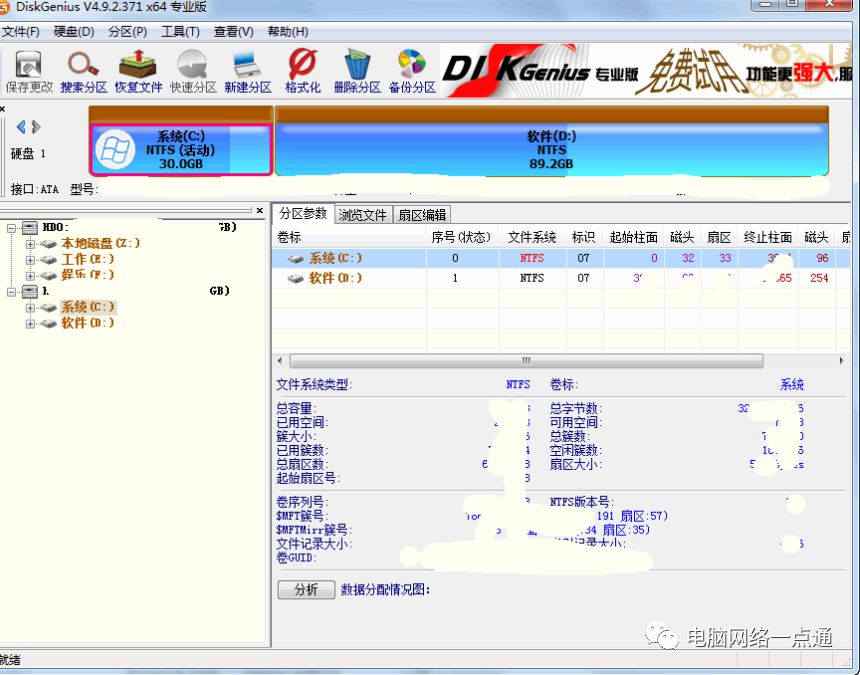This screenshot has height=675, width=860.
Task: Click drive icon of 软件(D:) table row
Action: pos(296,279)
